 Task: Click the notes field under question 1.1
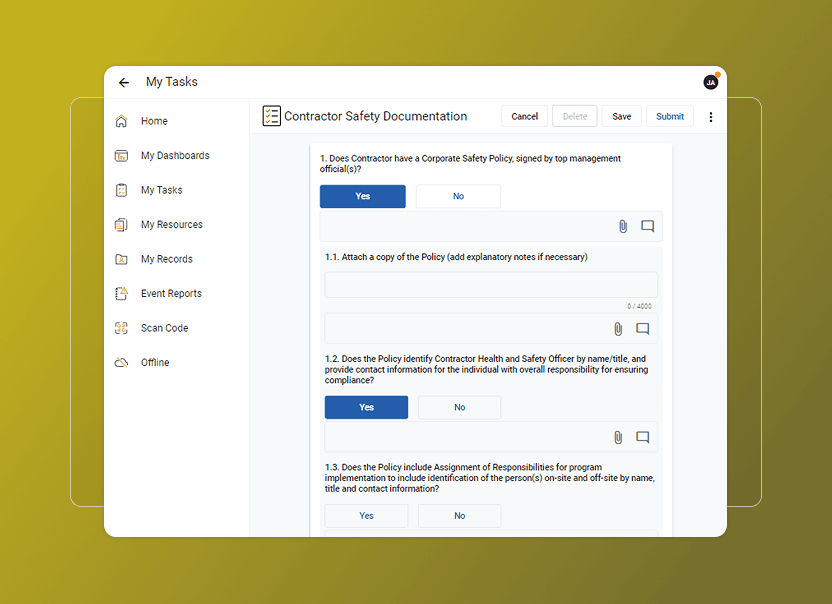pyautogui.click(x=490, y=284)
